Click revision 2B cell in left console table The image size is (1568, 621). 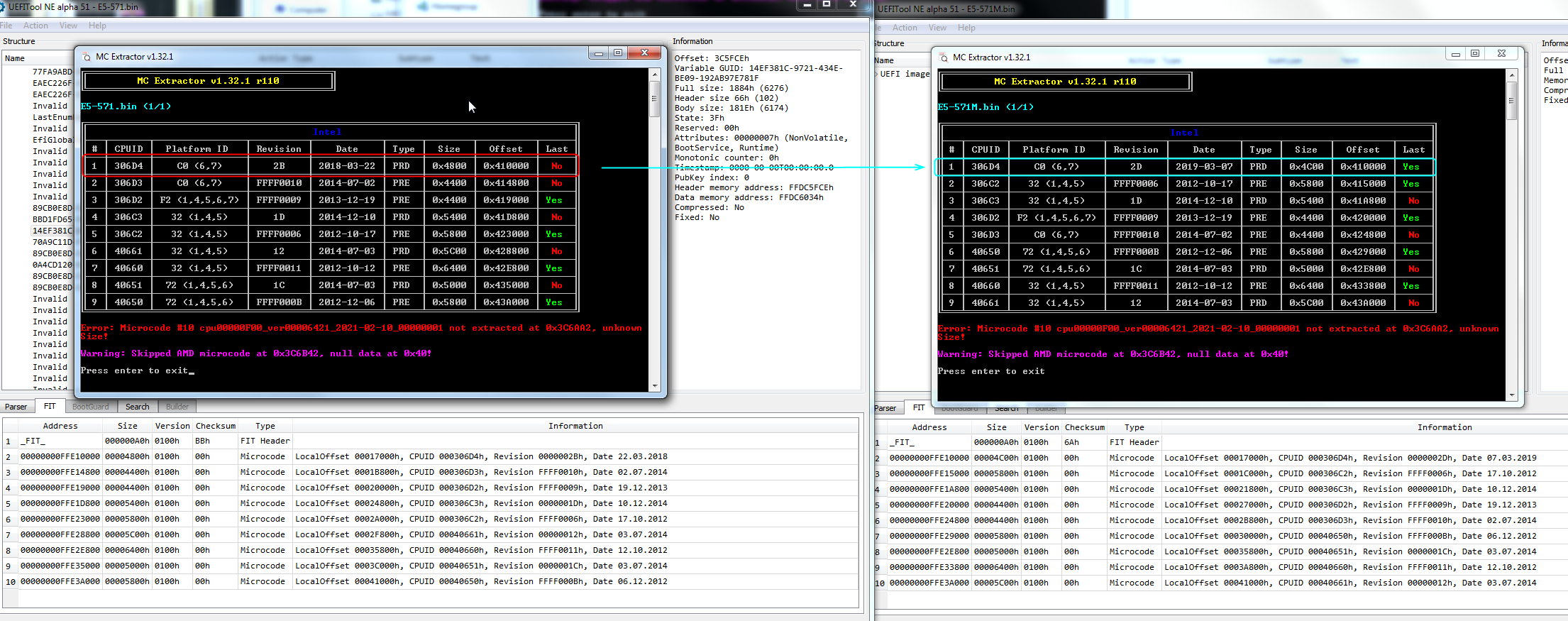[x=279, y=166]
